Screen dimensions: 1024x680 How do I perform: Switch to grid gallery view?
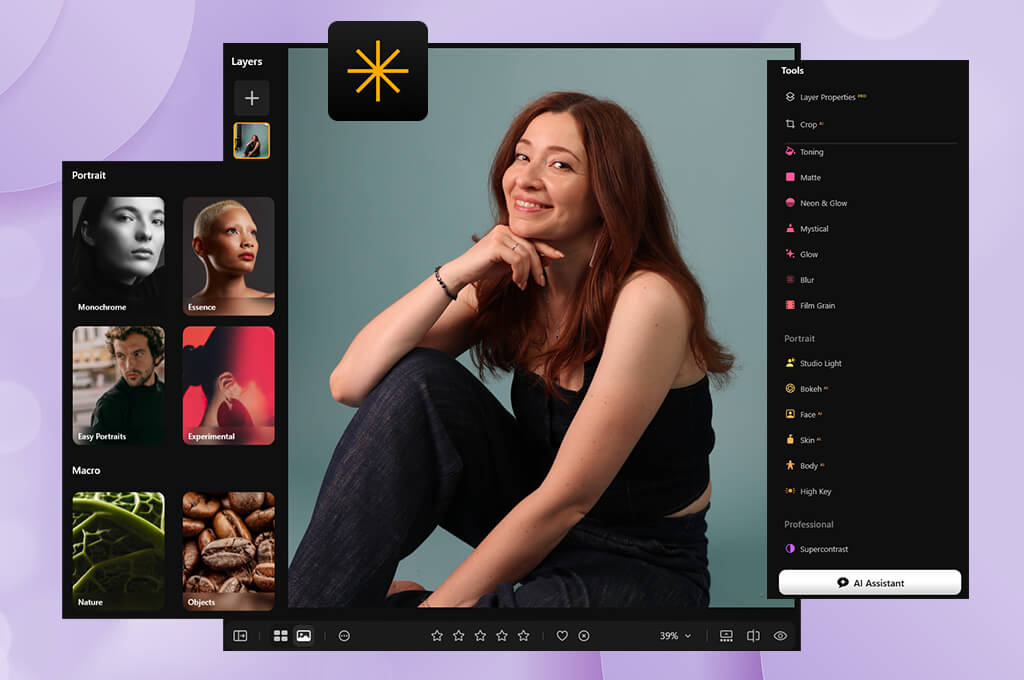pyautogui.click(x=281, y=636)
